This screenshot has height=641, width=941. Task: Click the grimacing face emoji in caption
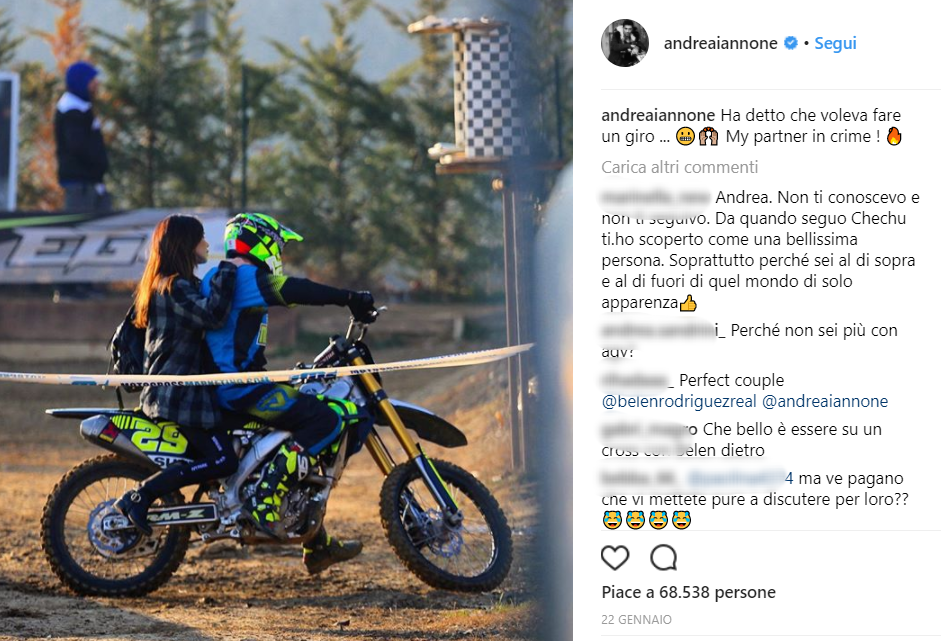pyautogui.click(x=685, y=136)
